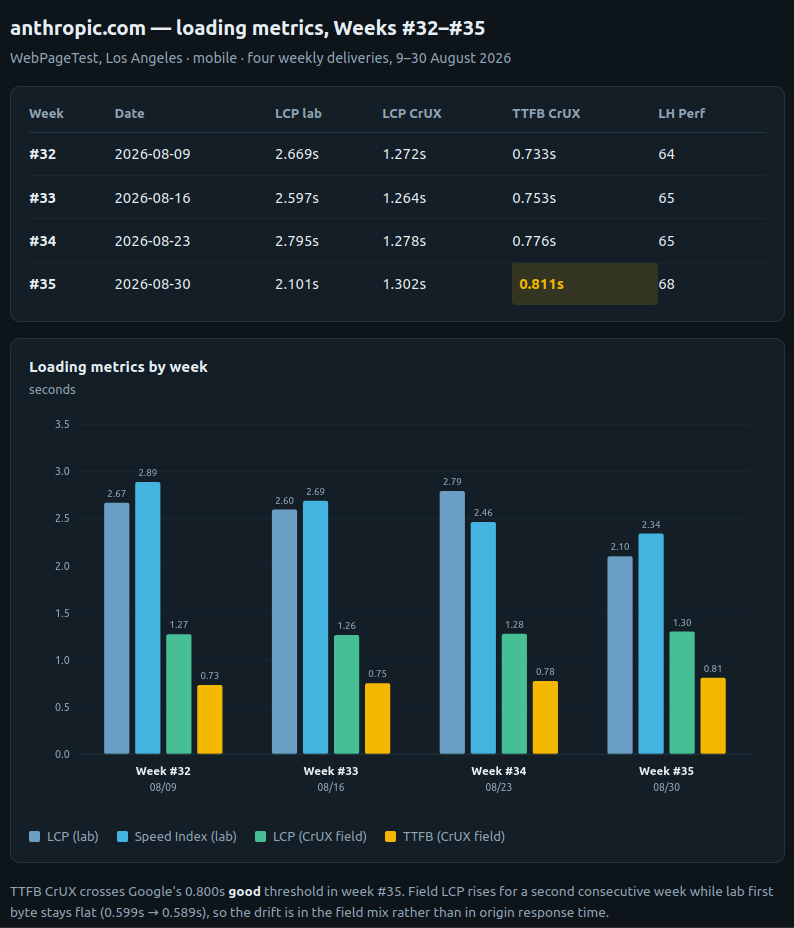Click the Week #35 LCP lab bar (2.10)

point(620,655)
